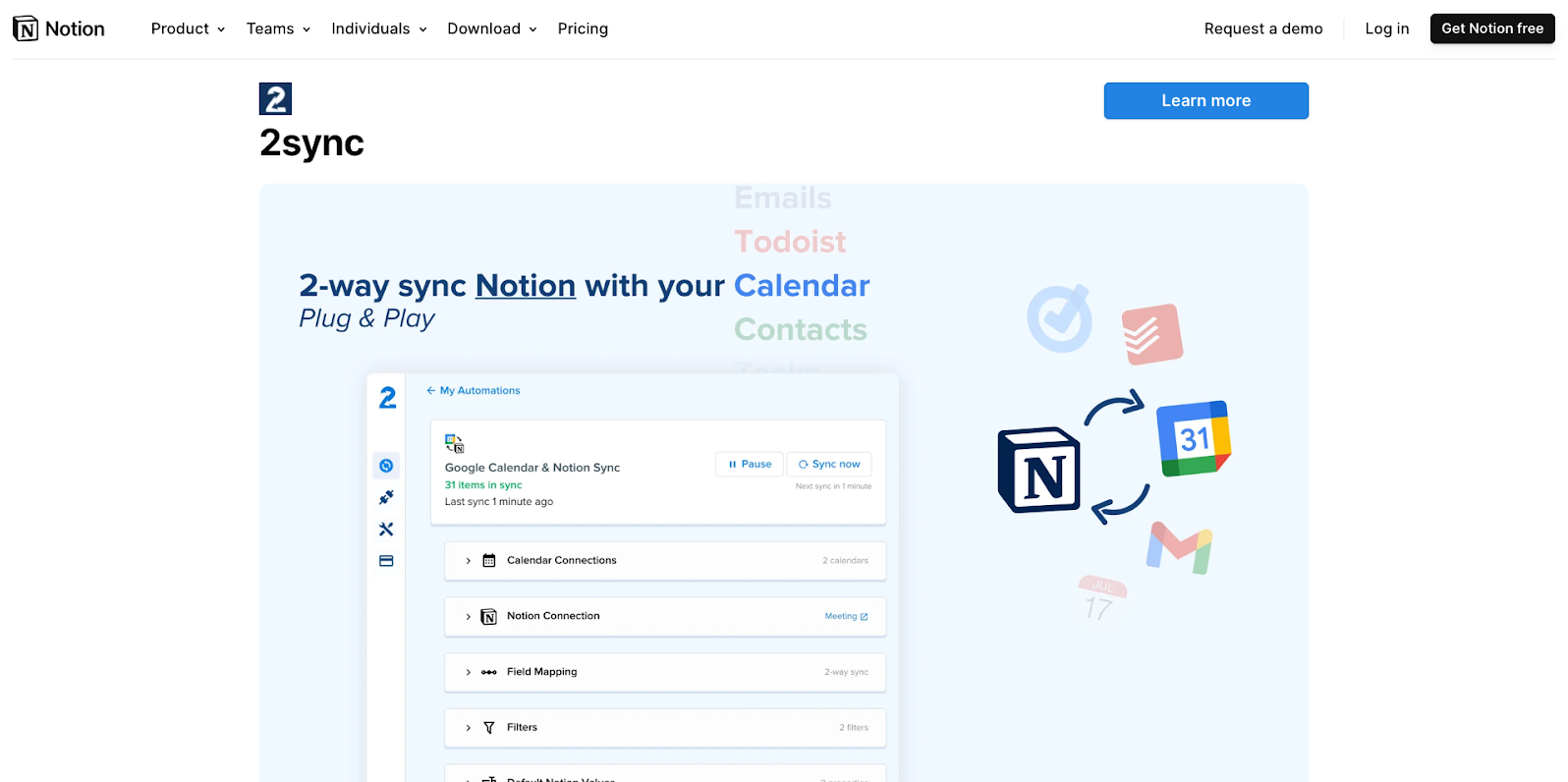Select the highlighted sync icon in the sidebar

point(386,466)
